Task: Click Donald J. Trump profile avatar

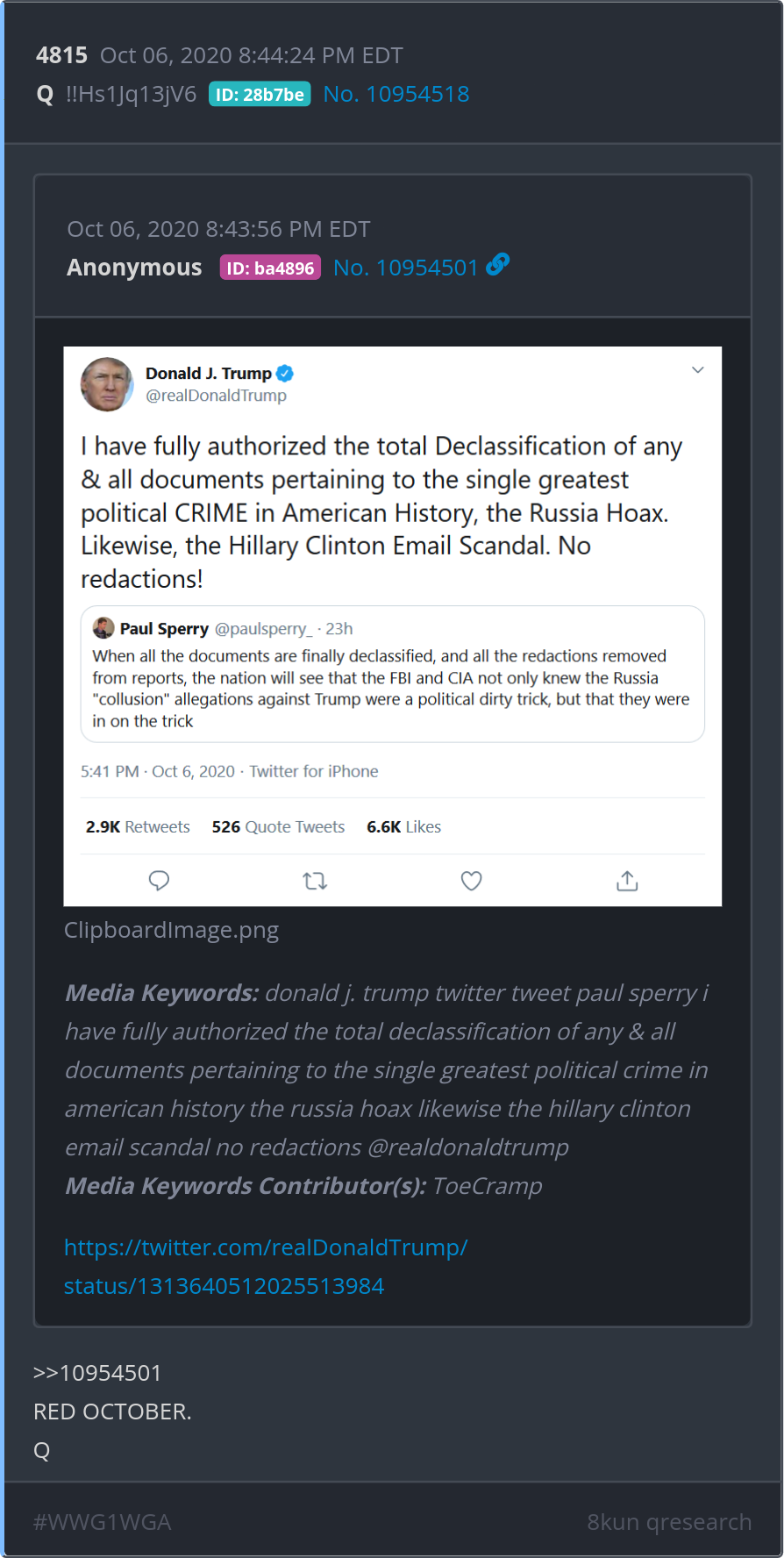Action: coord(107,384)
